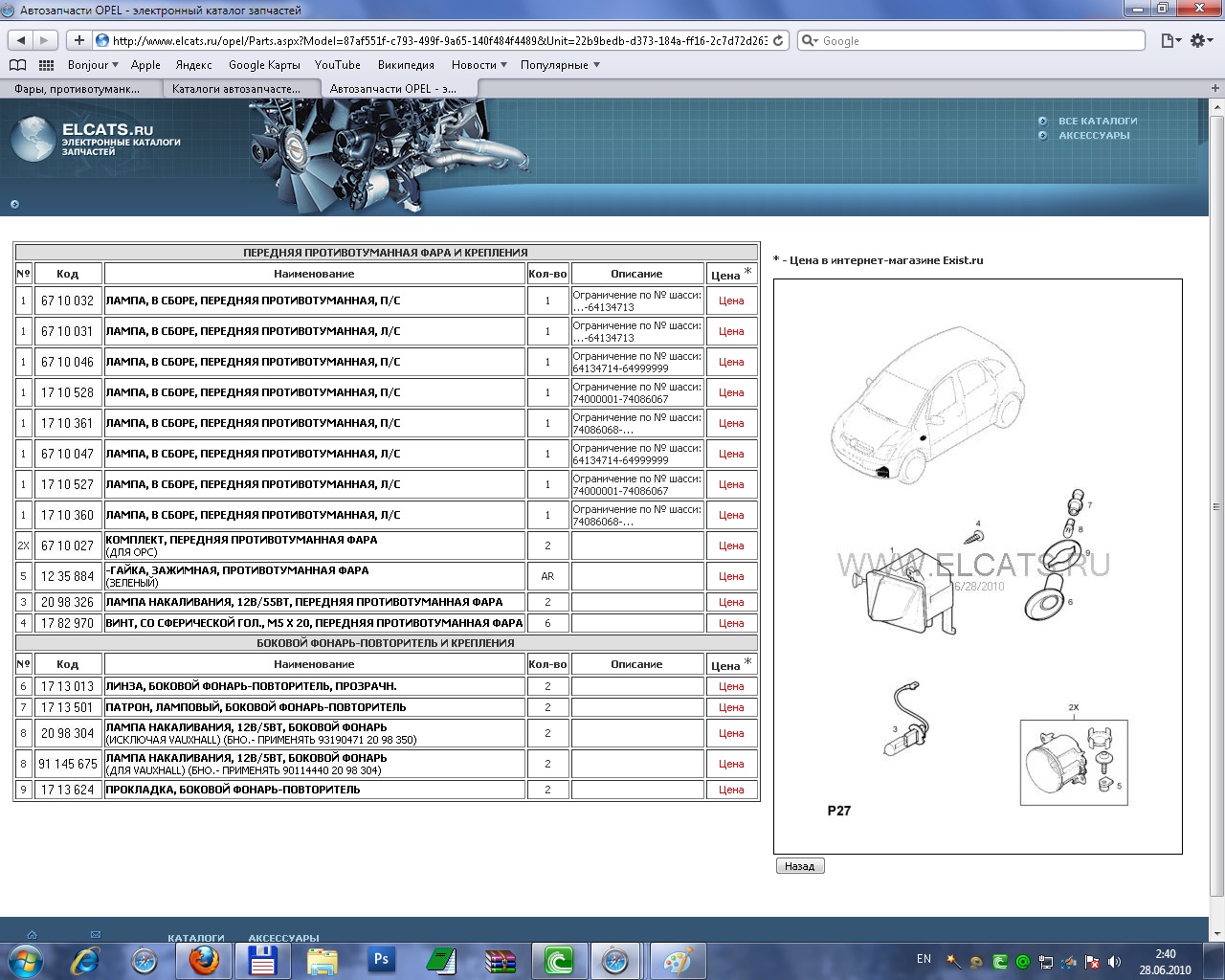This screenshot has width=1225, height=980.
Task: Click the fog lamp parts diagram P27
Action: [x=977, y=566]
